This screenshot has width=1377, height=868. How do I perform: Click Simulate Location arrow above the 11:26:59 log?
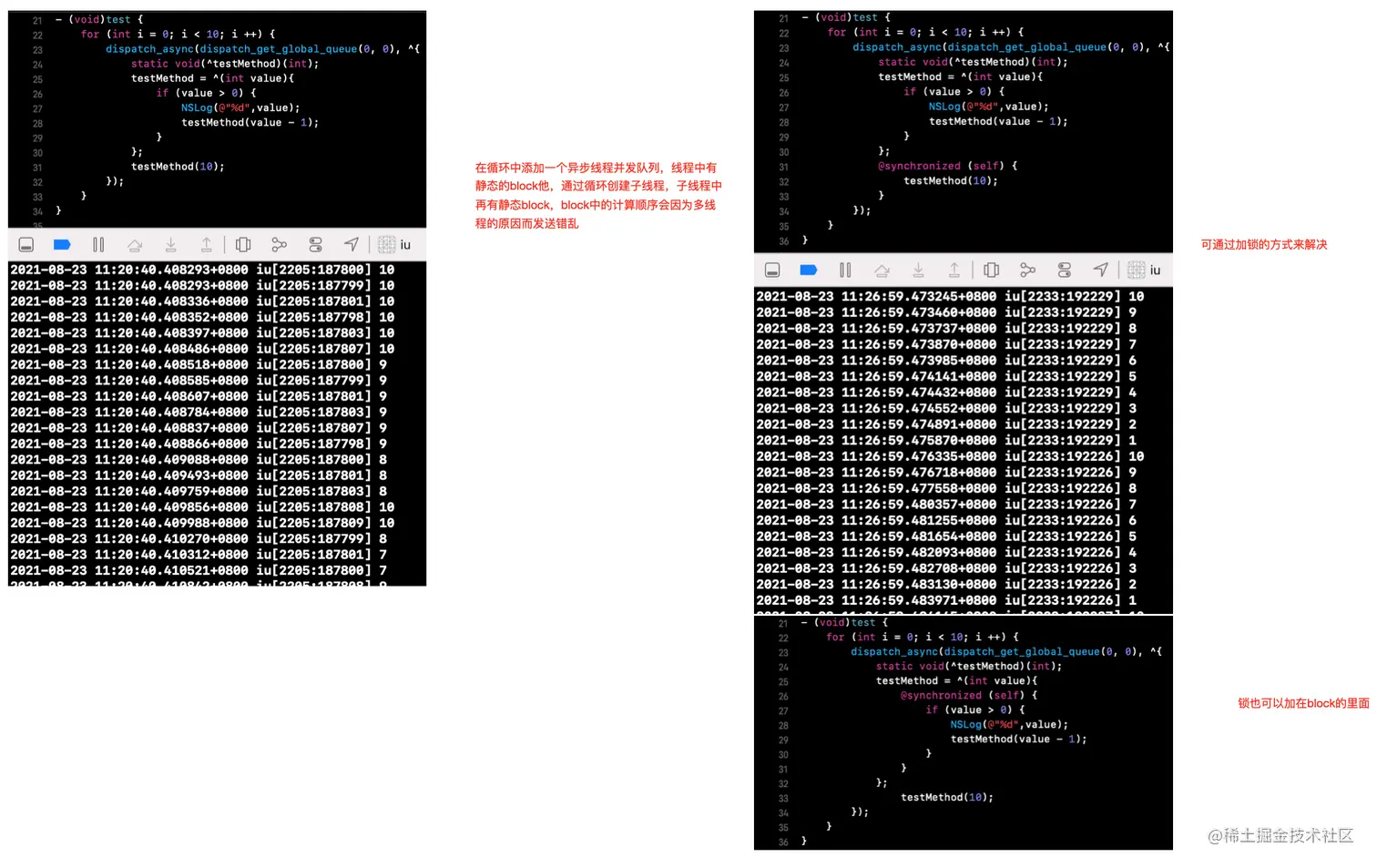click(x=1101, y=270)
